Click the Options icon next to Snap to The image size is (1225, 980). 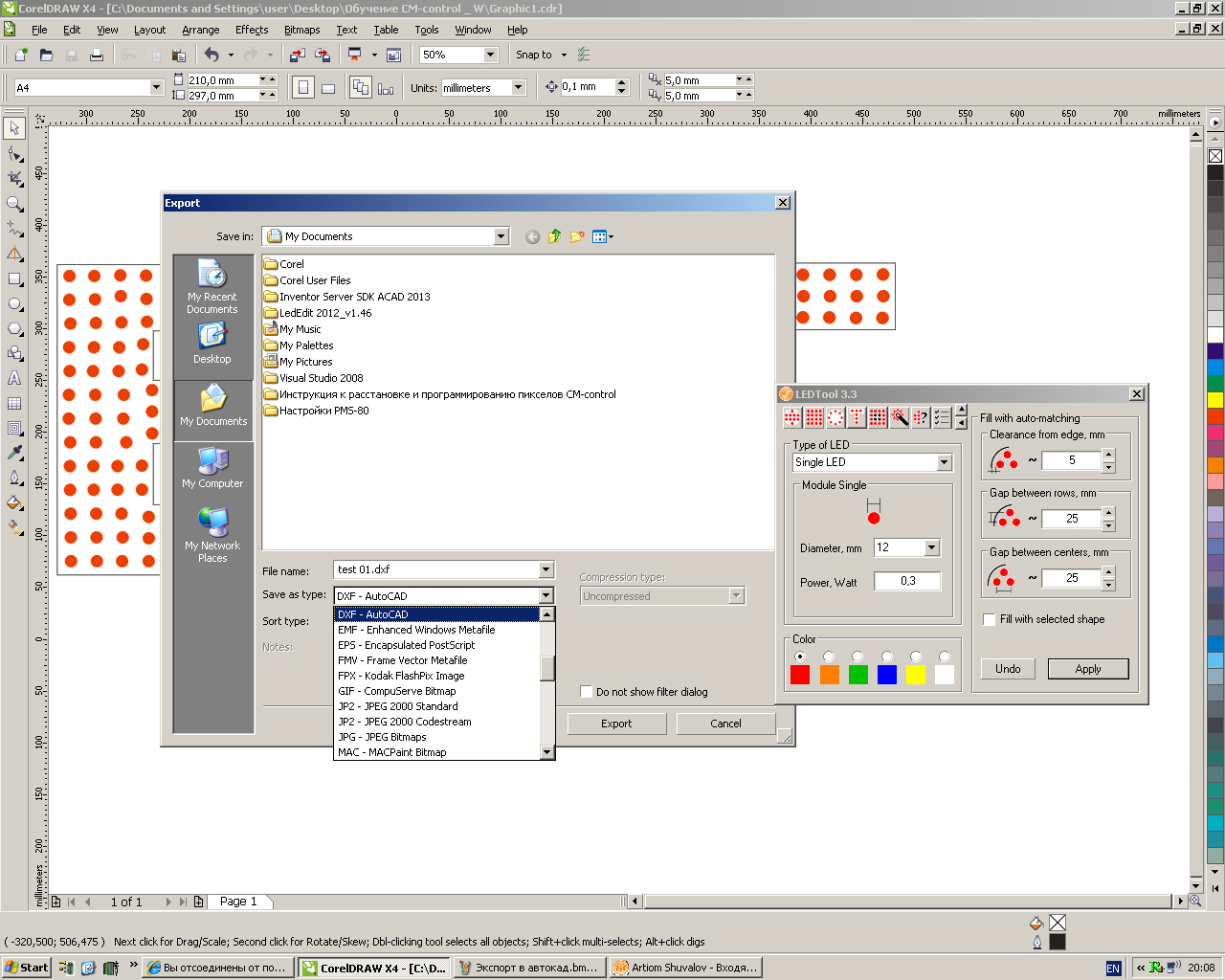pos(584,55)
